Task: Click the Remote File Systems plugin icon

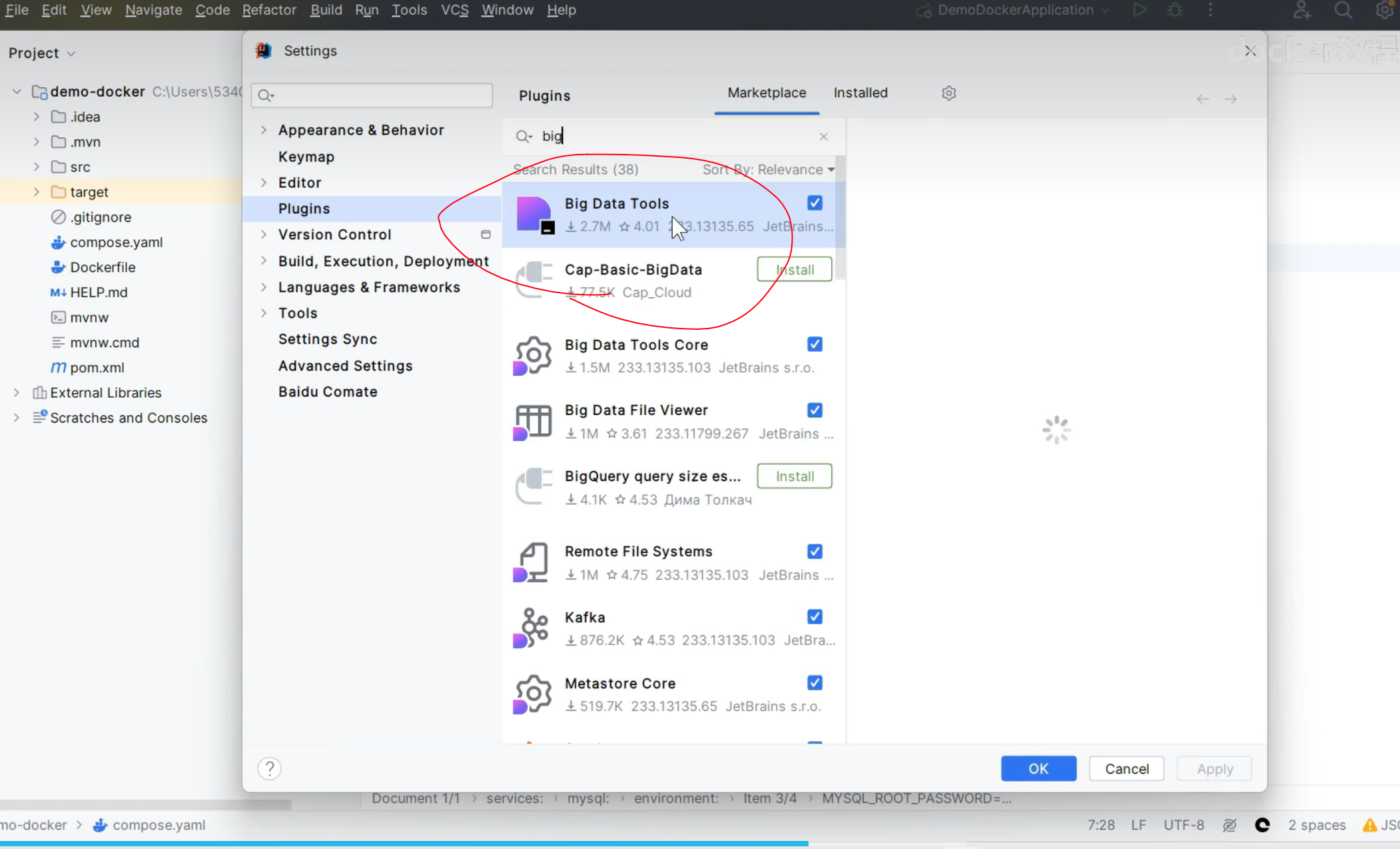Action: point(531,562)
